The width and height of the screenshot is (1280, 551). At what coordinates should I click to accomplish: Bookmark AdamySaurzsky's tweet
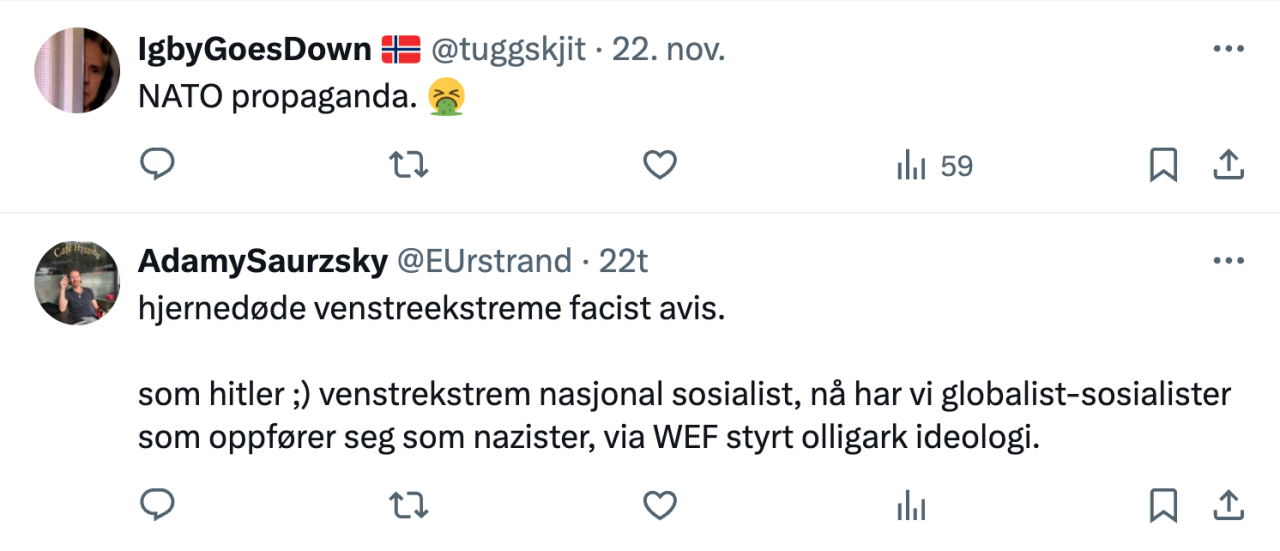point(1163,505)
